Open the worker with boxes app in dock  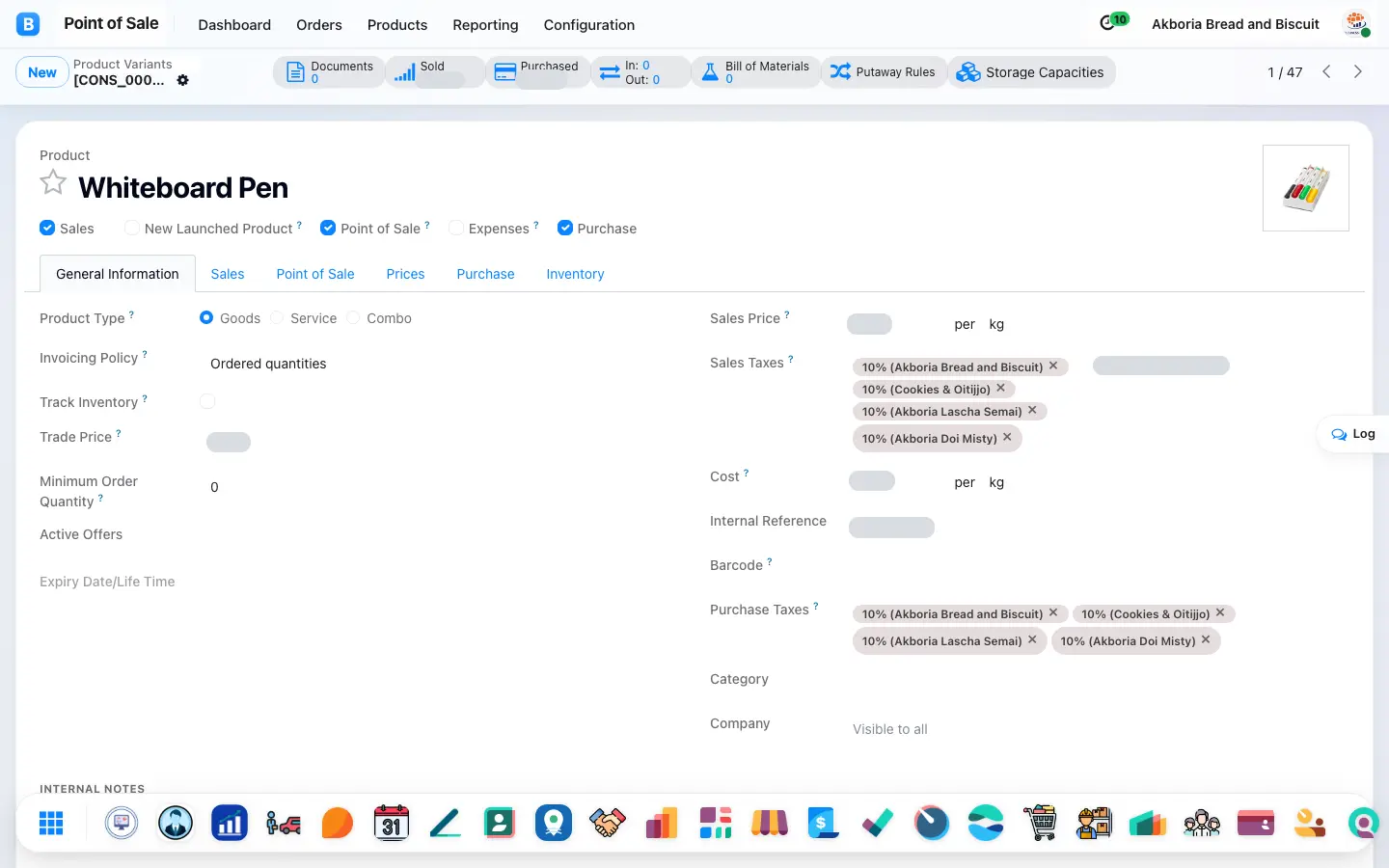[x=1094, y=823]
